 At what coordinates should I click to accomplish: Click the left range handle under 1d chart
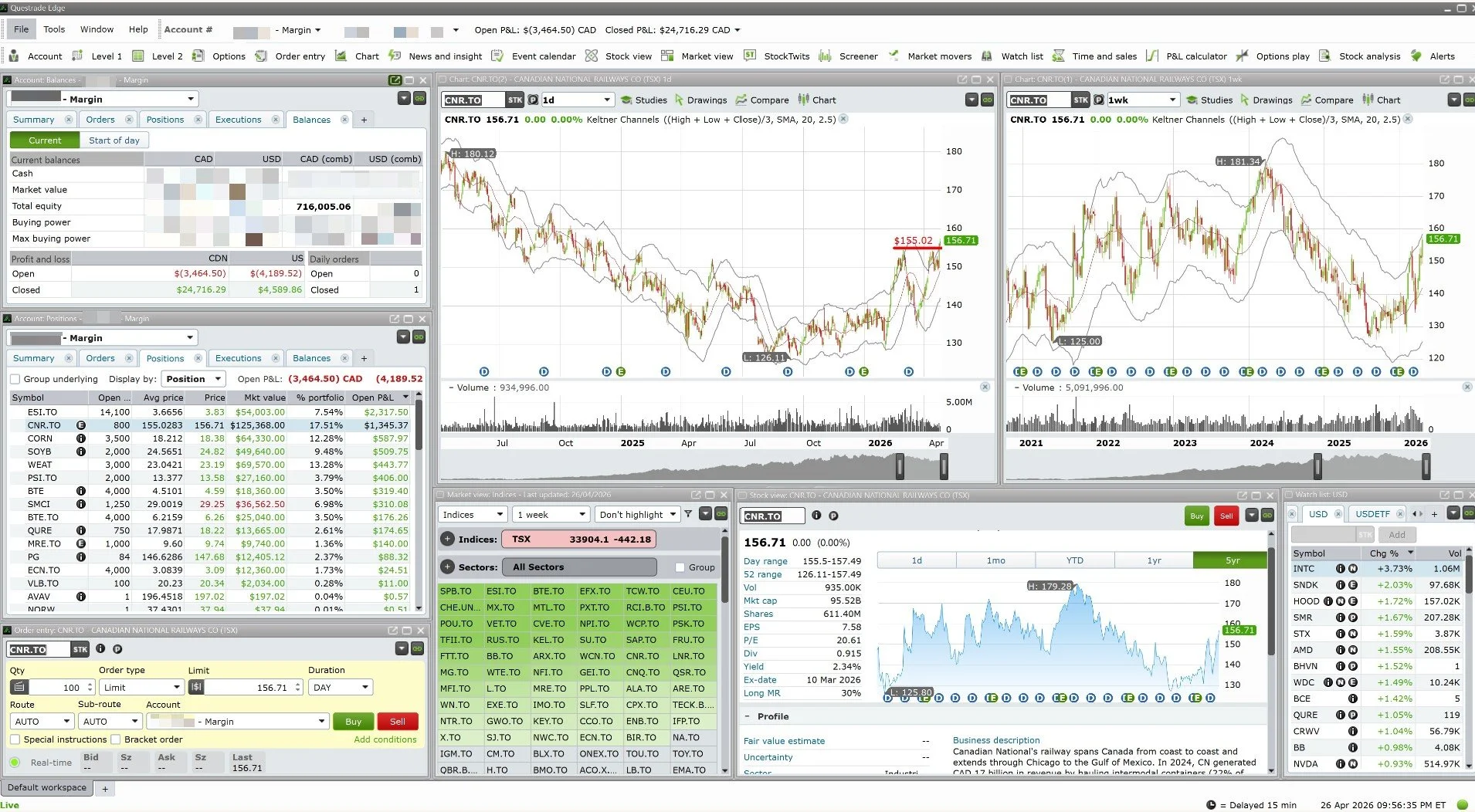[900, 465]
